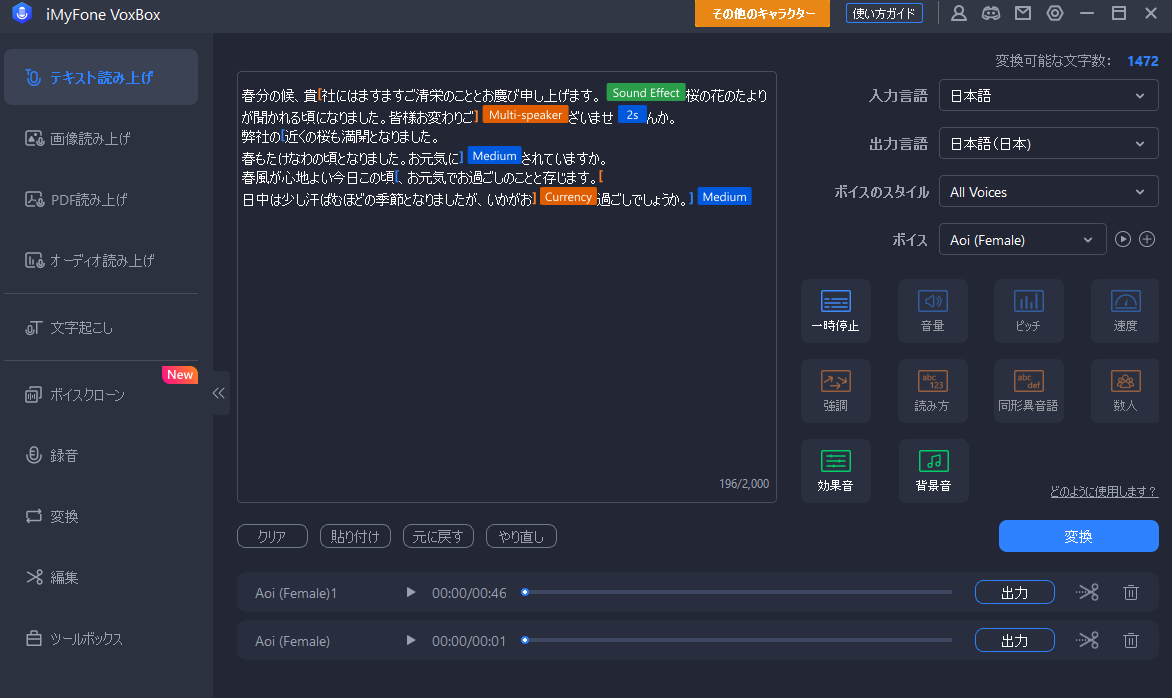
Task: Click the 1472 convertible character count
Action: [1143, 61]
